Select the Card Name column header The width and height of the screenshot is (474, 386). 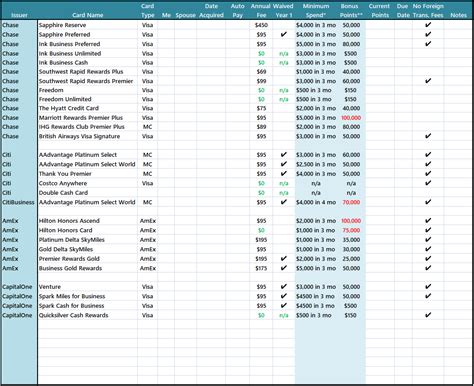[x=87, y=15]
